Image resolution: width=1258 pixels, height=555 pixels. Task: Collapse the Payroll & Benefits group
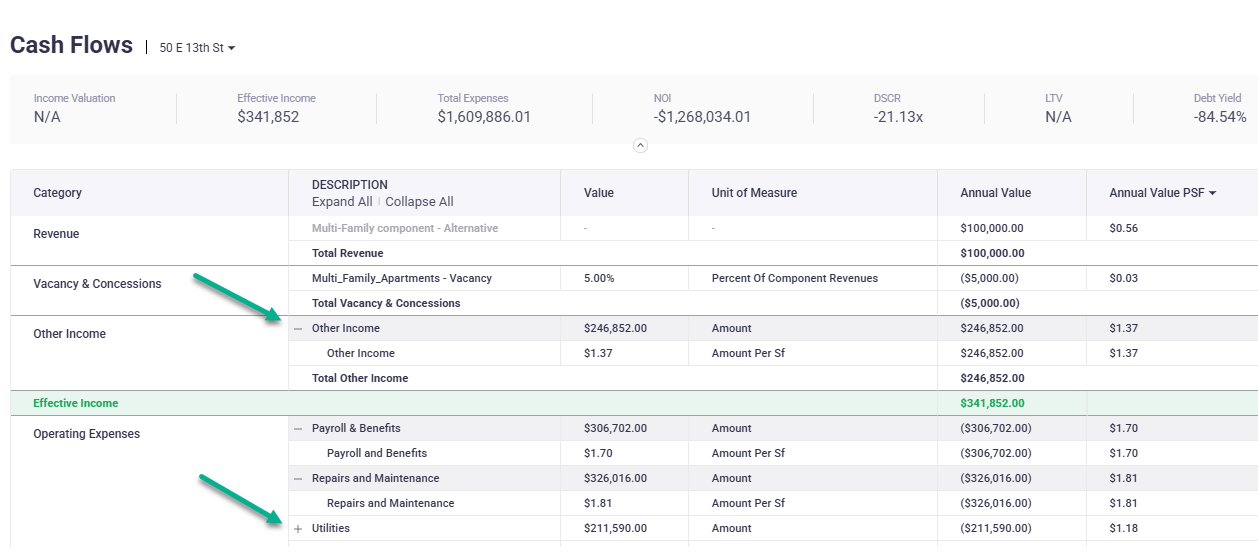(x=298, y=429)
